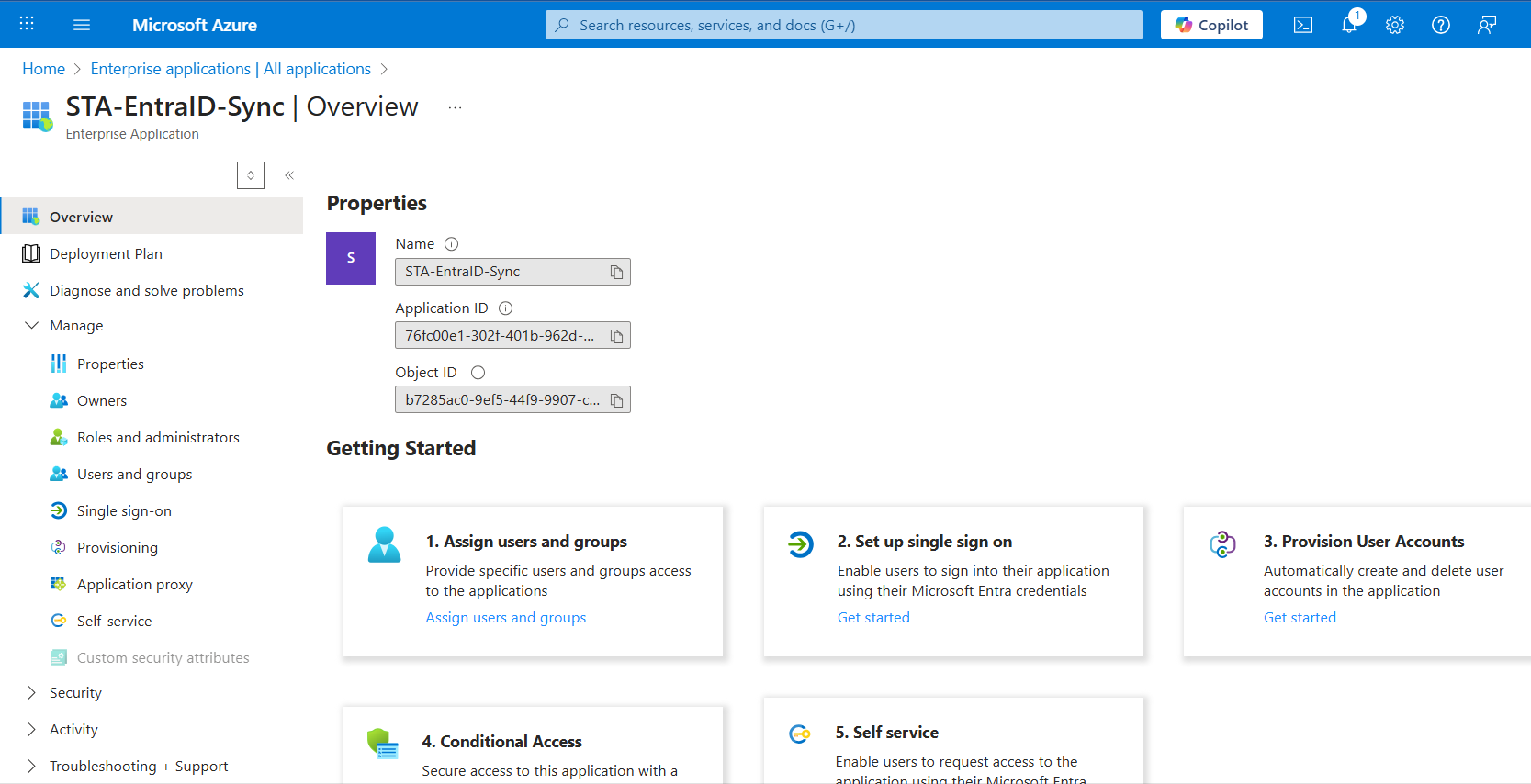Open portal settings gear
This screenshot has width=1531, height=784.
click(x=1394, y=25)
